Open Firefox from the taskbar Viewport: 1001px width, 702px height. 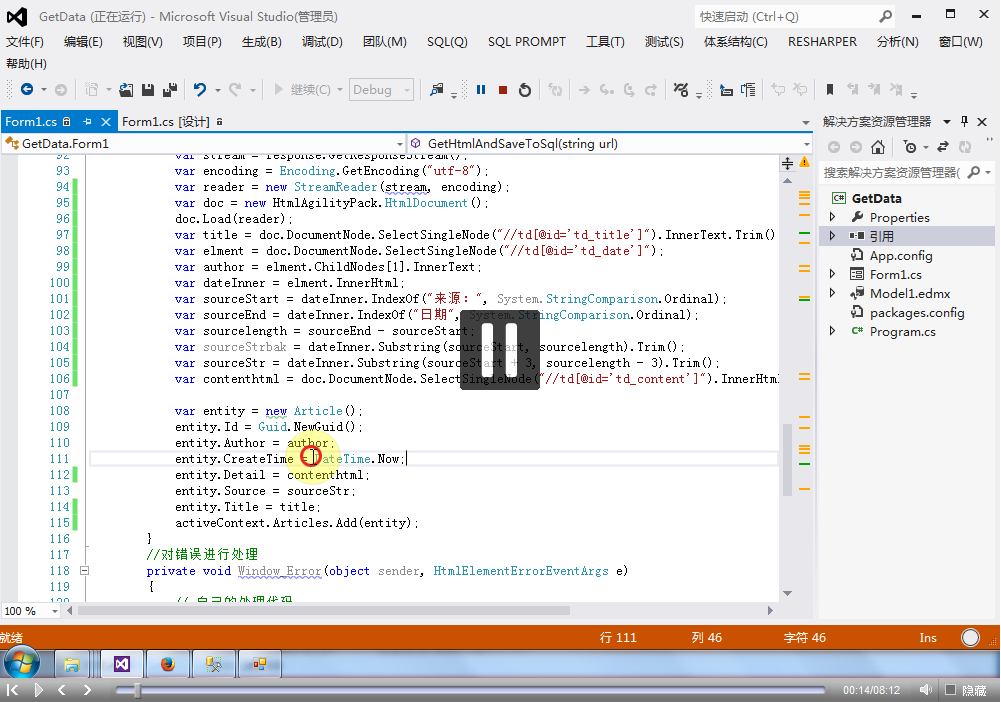pos(167,663)
